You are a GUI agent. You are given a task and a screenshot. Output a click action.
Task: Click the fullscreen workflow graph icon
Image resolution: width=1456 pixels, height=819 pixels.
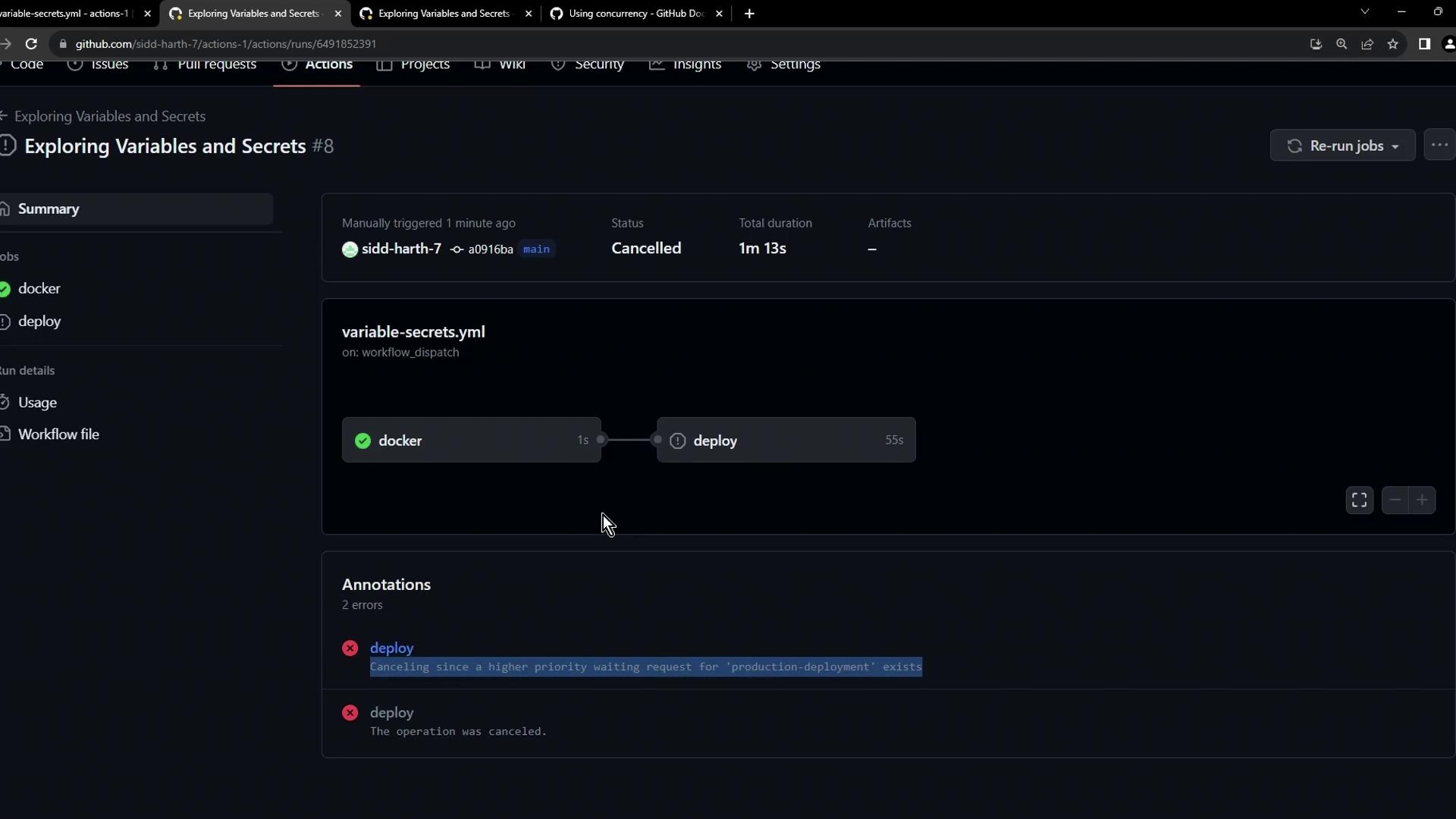coord(1359,500)
